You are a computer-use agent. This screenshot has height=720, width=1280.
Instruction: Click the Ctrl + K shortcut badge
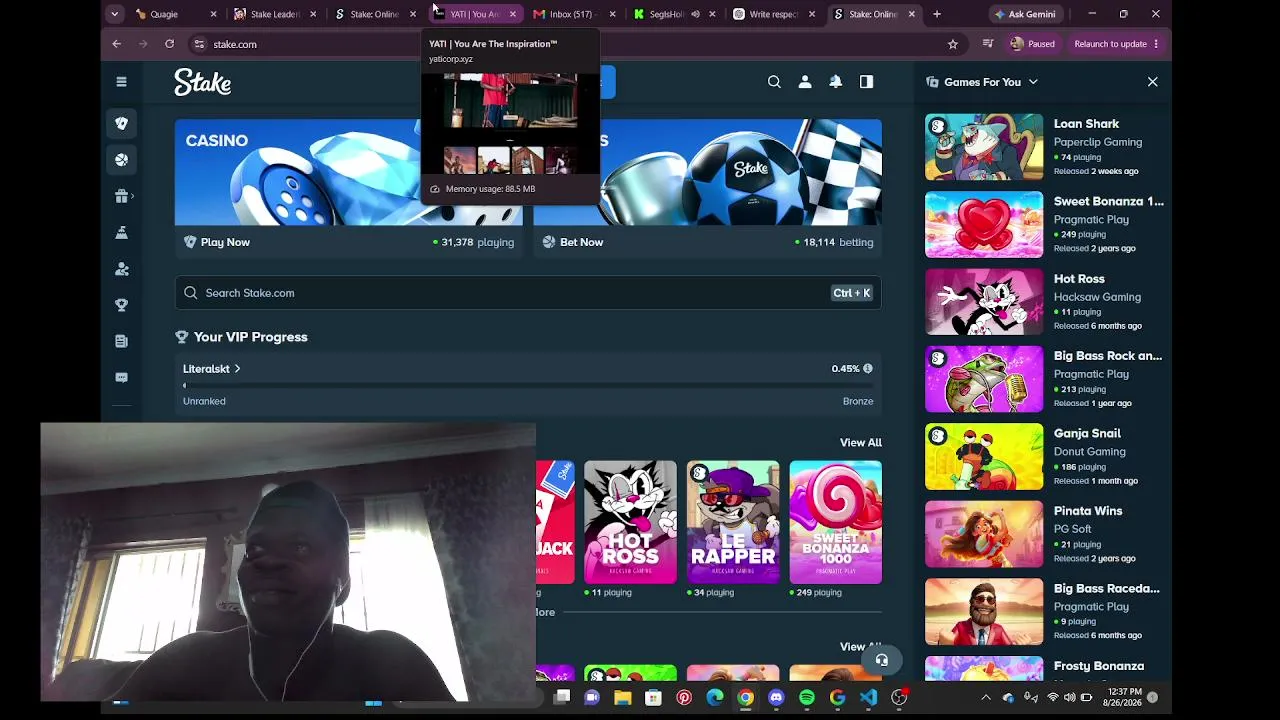coord(852,293)
